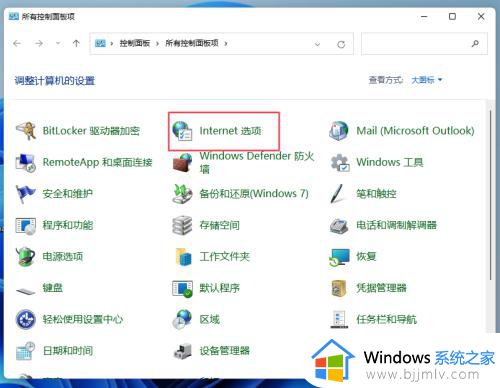The height and width of the screenshot is (388, 500).
Task: Open Internet 选项 text label
Action: 231,131
